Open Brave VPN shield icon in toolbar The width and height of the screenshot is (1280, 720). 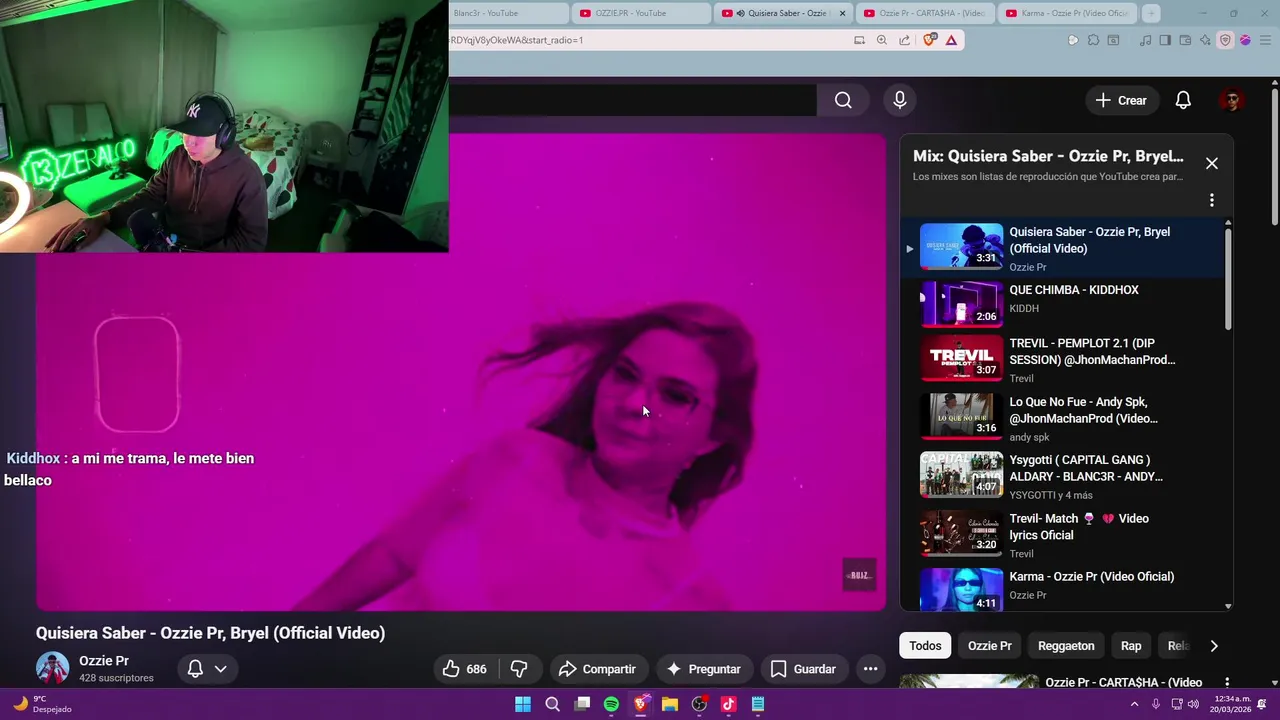[1225, 40]
